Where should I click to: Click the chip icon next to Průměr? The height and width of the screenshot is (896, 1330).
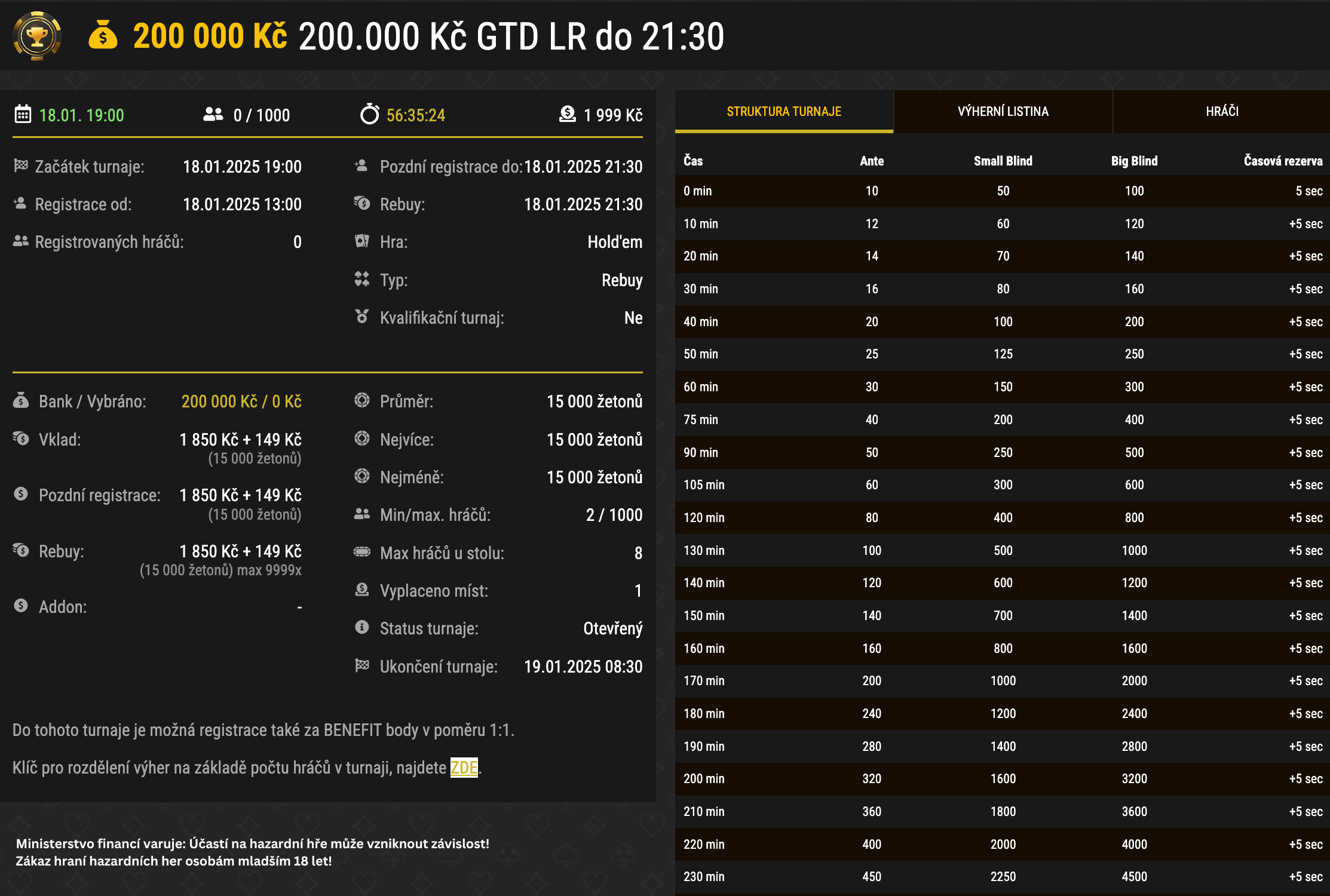pos(362,401)
